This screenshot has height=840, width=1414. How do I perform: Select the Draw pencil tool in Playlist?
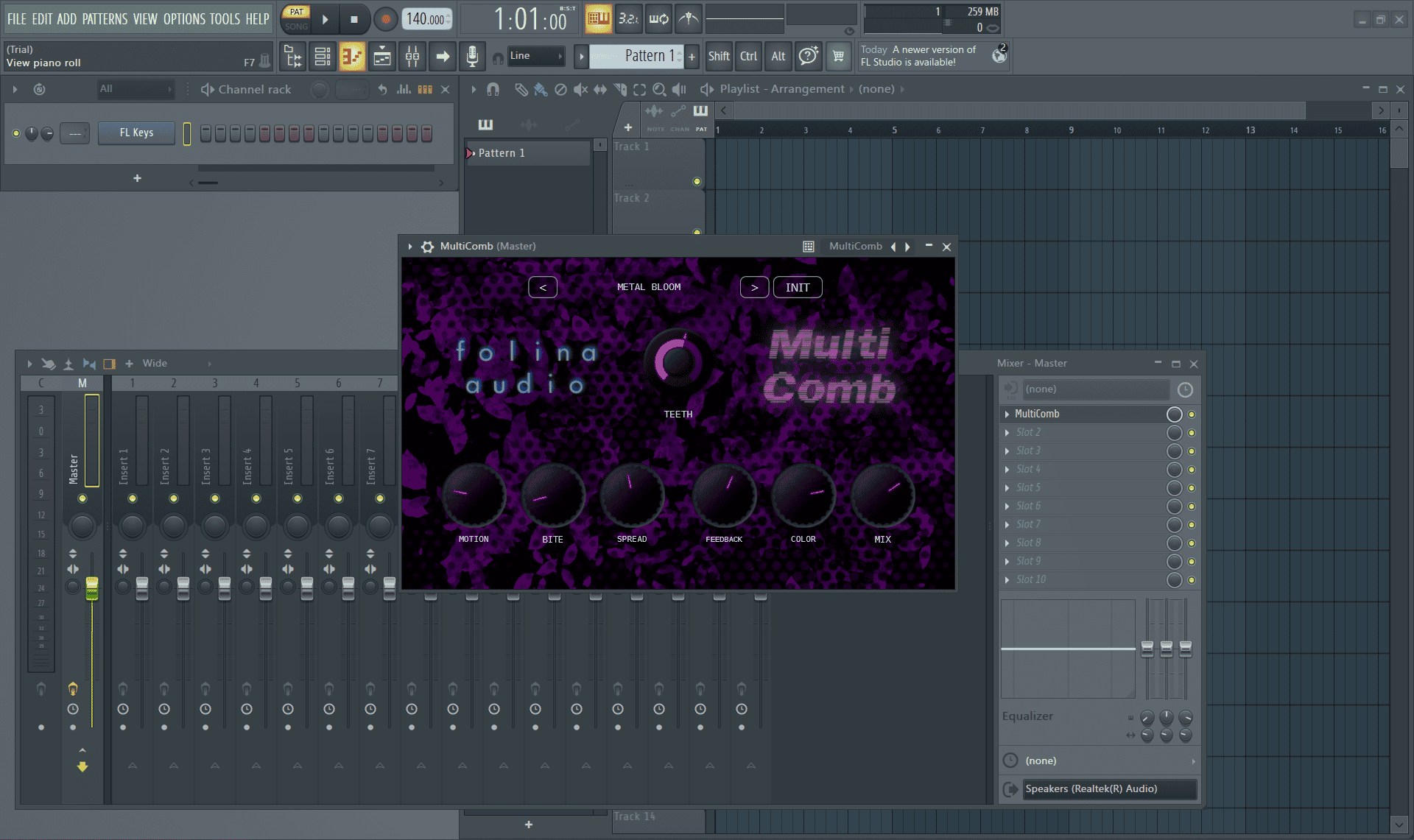coord(521,89)
